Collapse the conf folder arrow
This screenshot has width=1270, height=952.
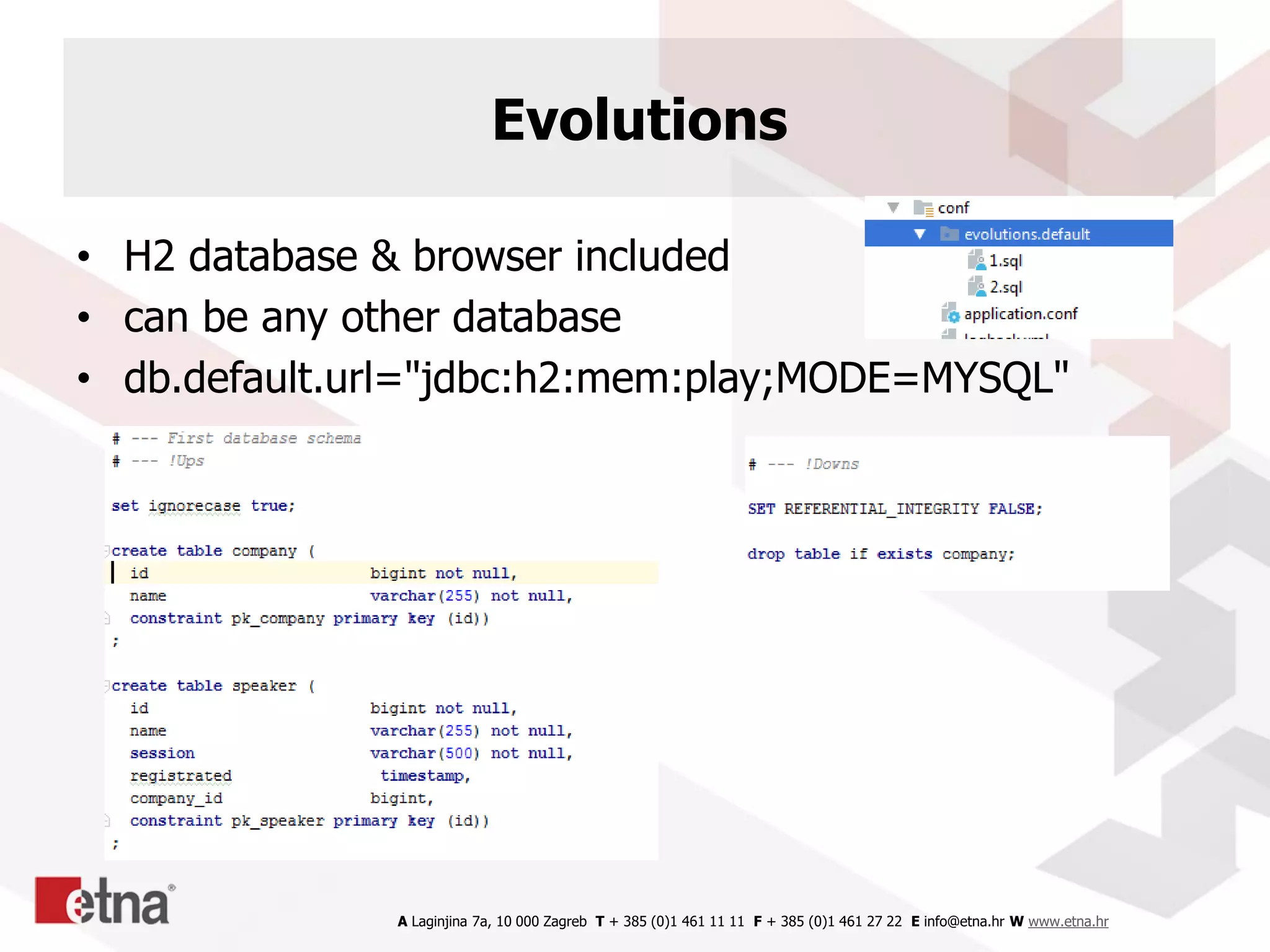pyautogui.click(x=893, y=208)
